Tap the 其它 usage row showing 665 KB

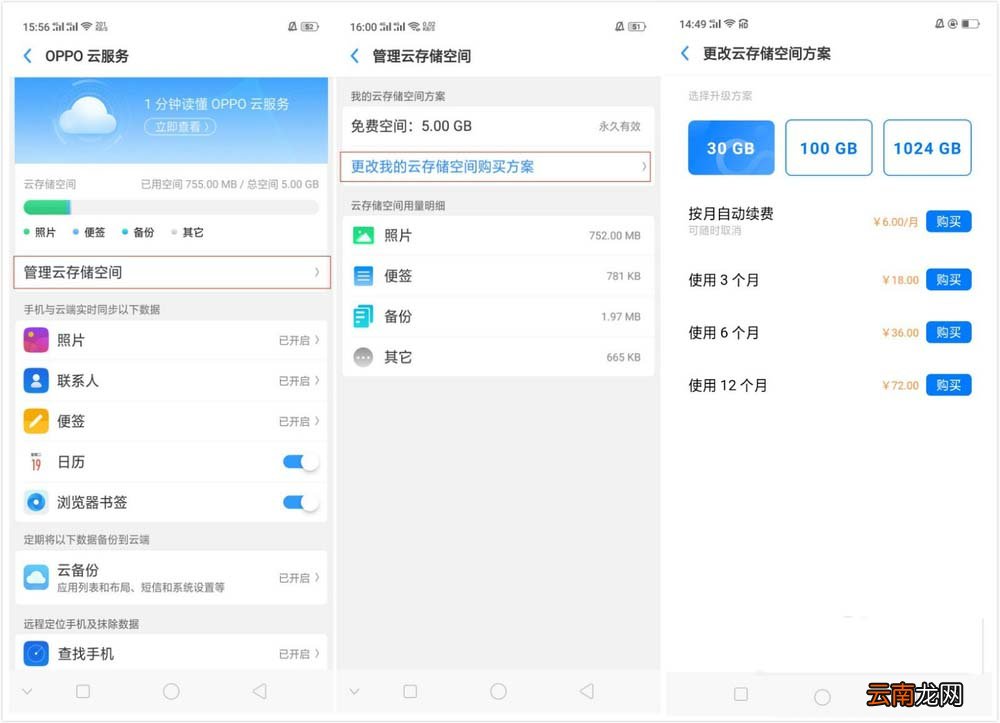click(x=497, y=357)
